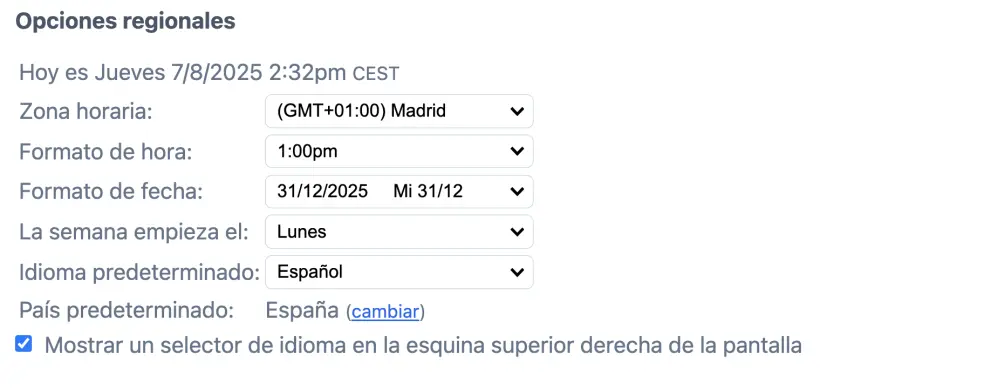Open the Formato de fecha dropdown
984x388 pixels.
point(399,191)
